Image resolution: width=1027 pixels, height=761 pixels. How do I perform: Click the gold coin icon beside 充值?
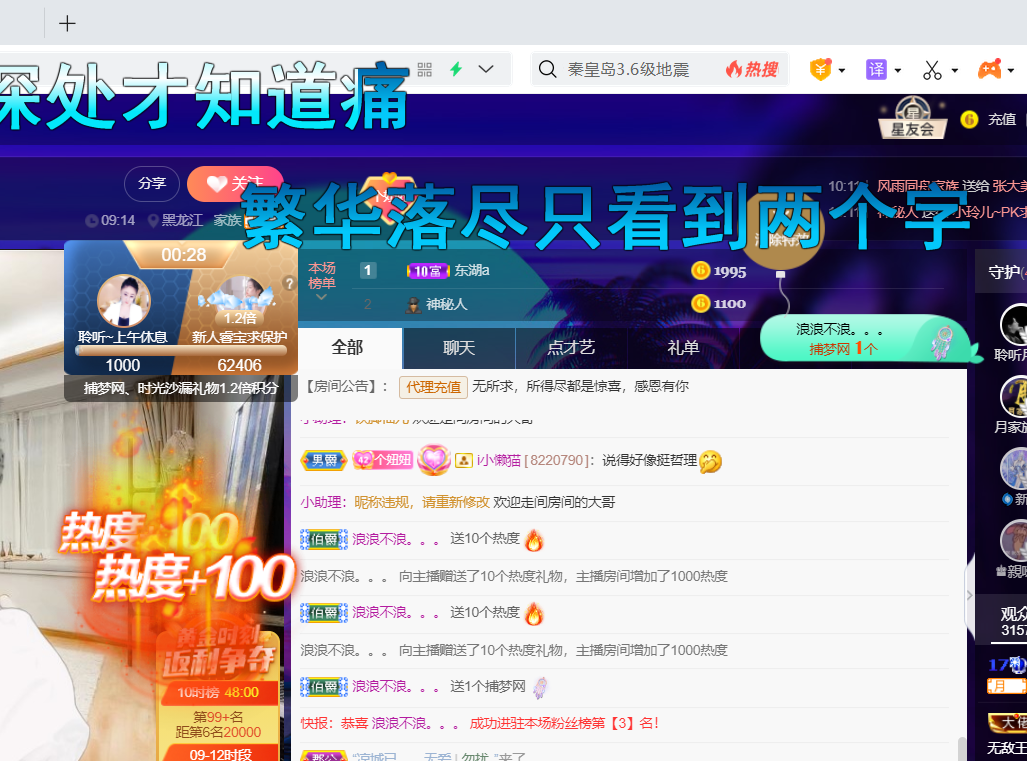click(x=969, y=119)
